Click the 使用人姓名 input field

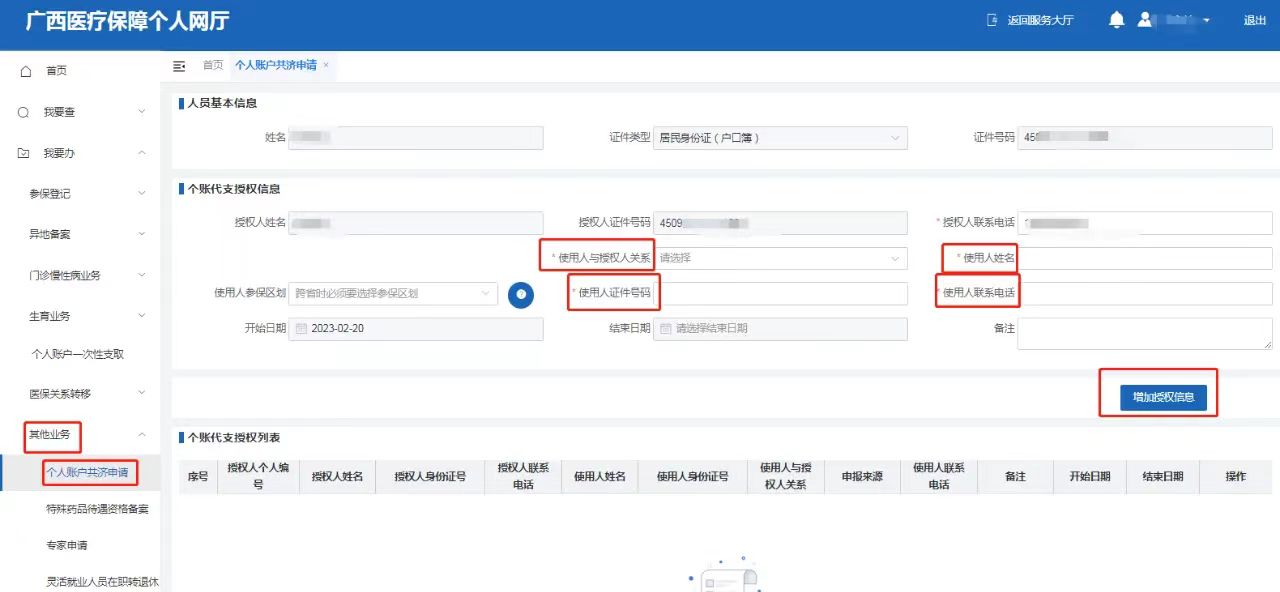tap(1144, 258)
